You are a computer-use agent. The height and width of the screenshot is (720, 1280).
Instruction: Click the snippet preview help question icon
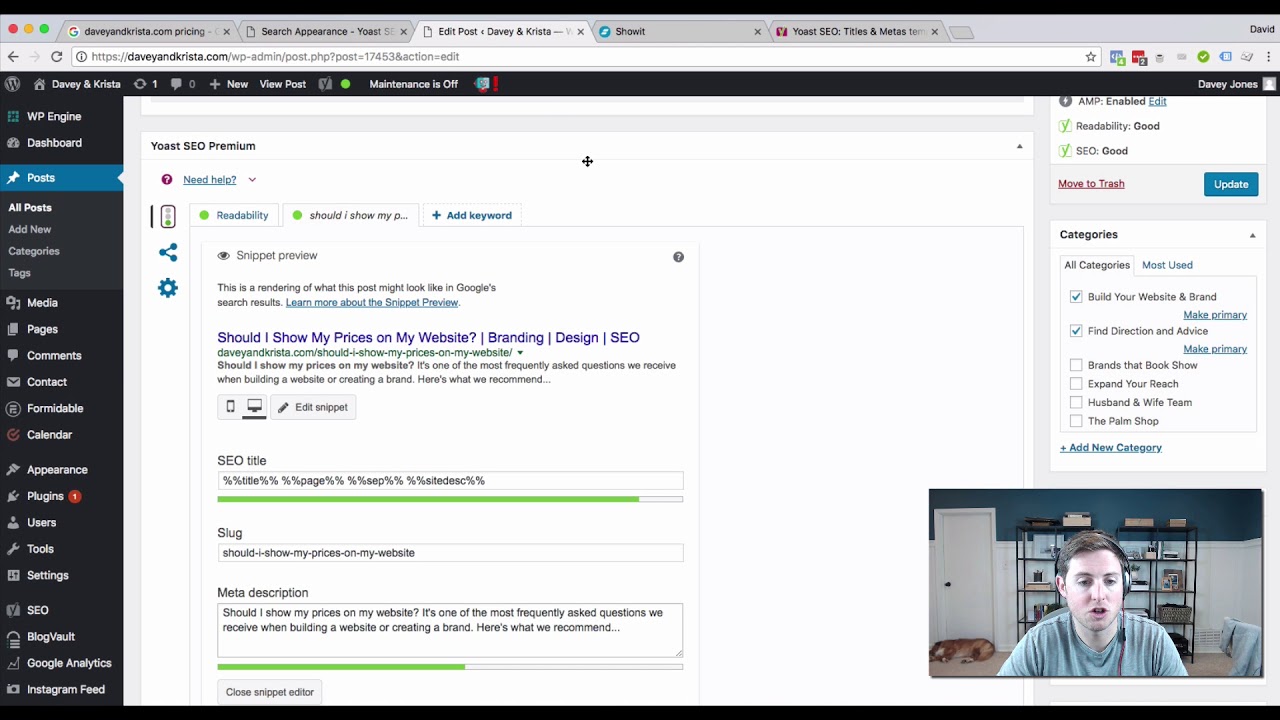click(x=678, y=257)
